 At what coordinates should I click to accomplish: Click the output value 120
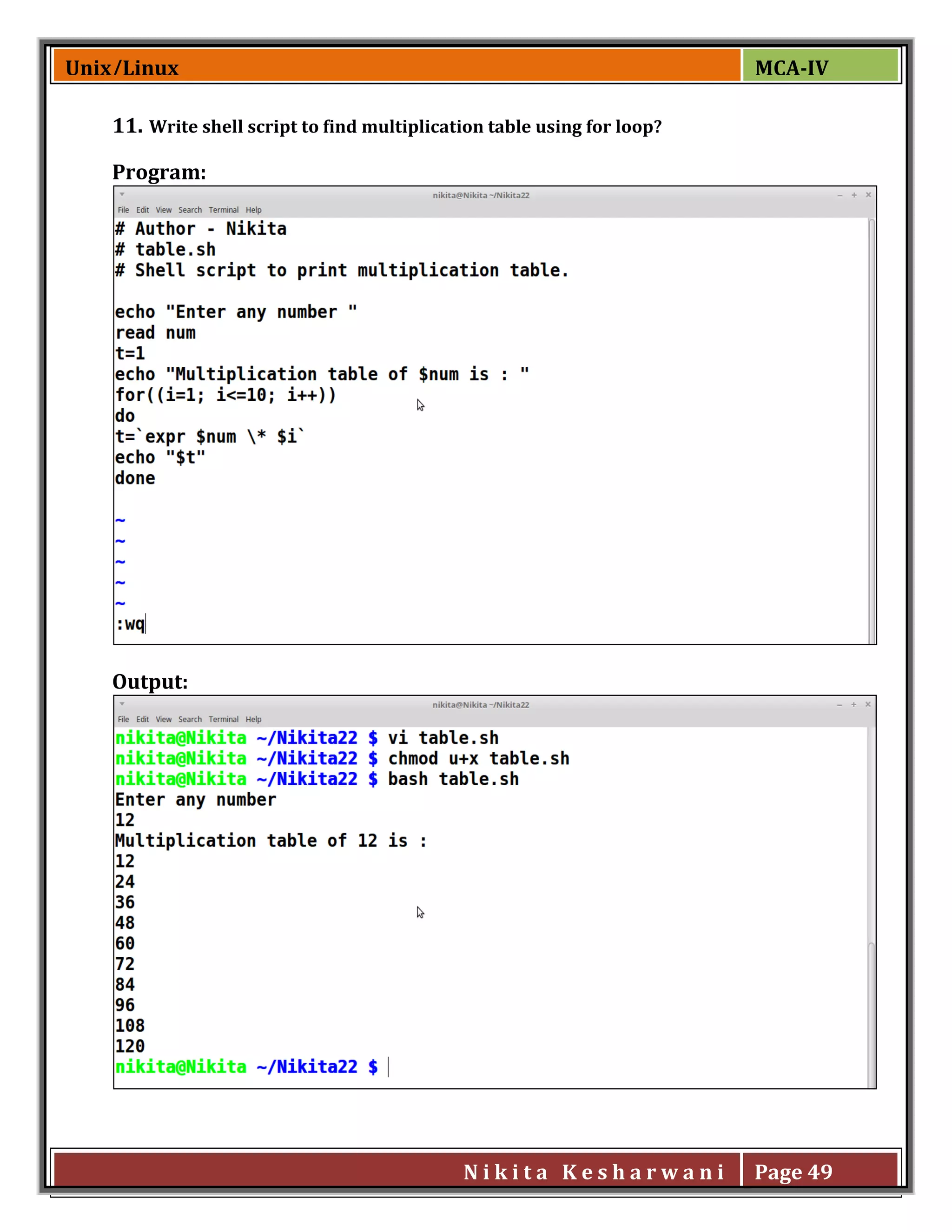click(x=130, y=1046)
